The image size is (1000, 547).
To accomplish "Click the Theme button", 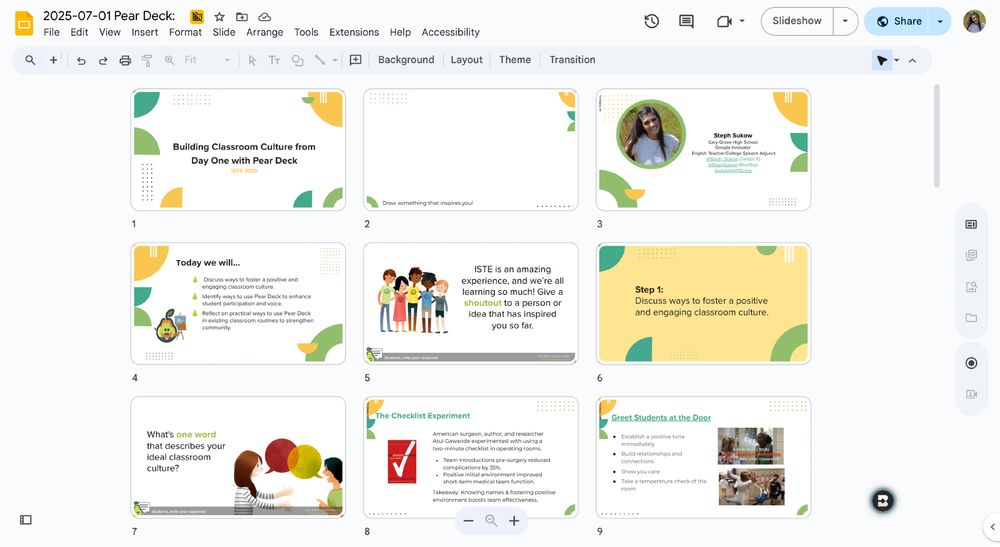I will click(515, 60).
